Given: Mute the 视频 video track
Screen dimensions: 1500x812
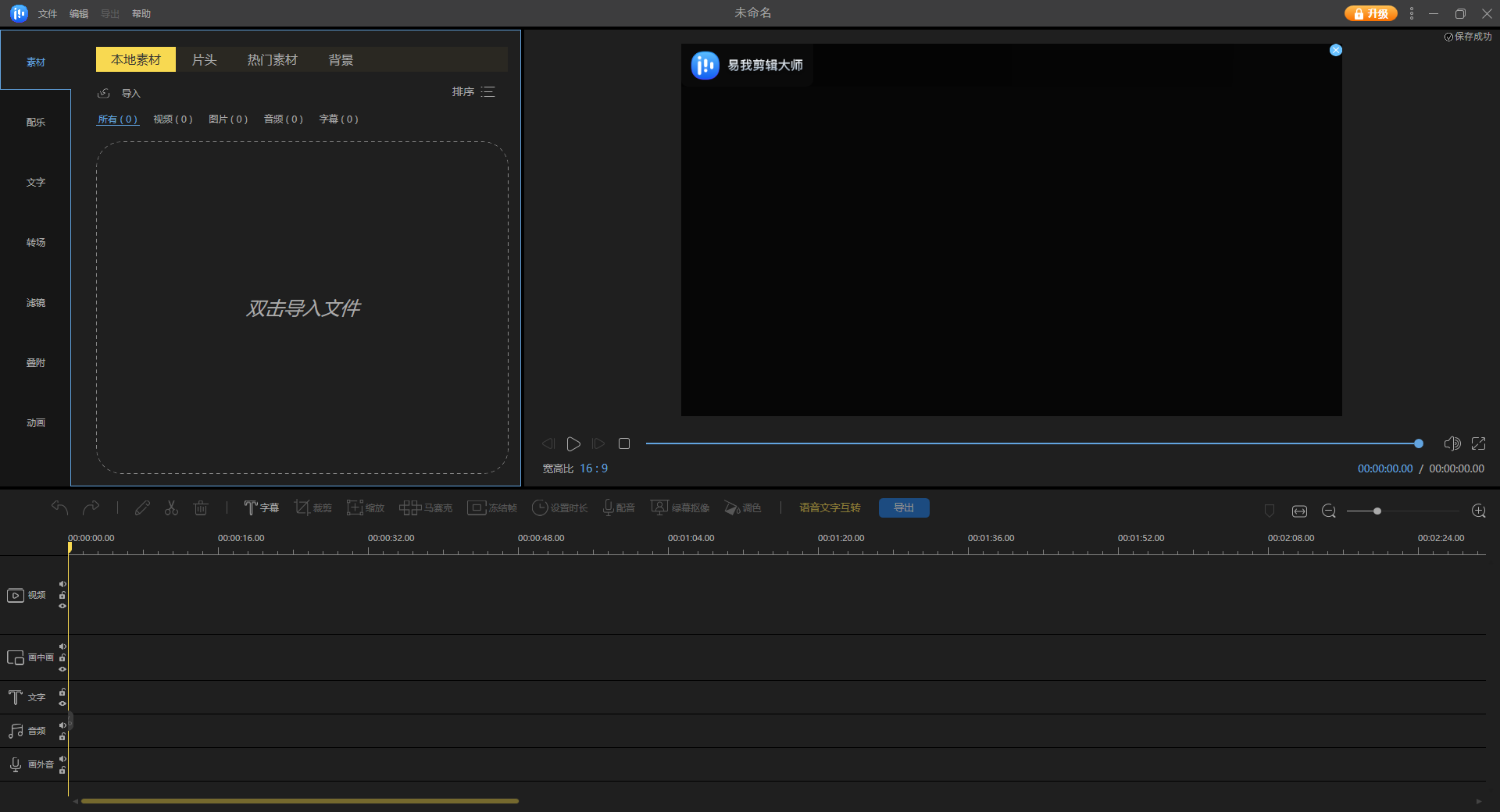Looking at the screenshot, I should pos(62,584).
